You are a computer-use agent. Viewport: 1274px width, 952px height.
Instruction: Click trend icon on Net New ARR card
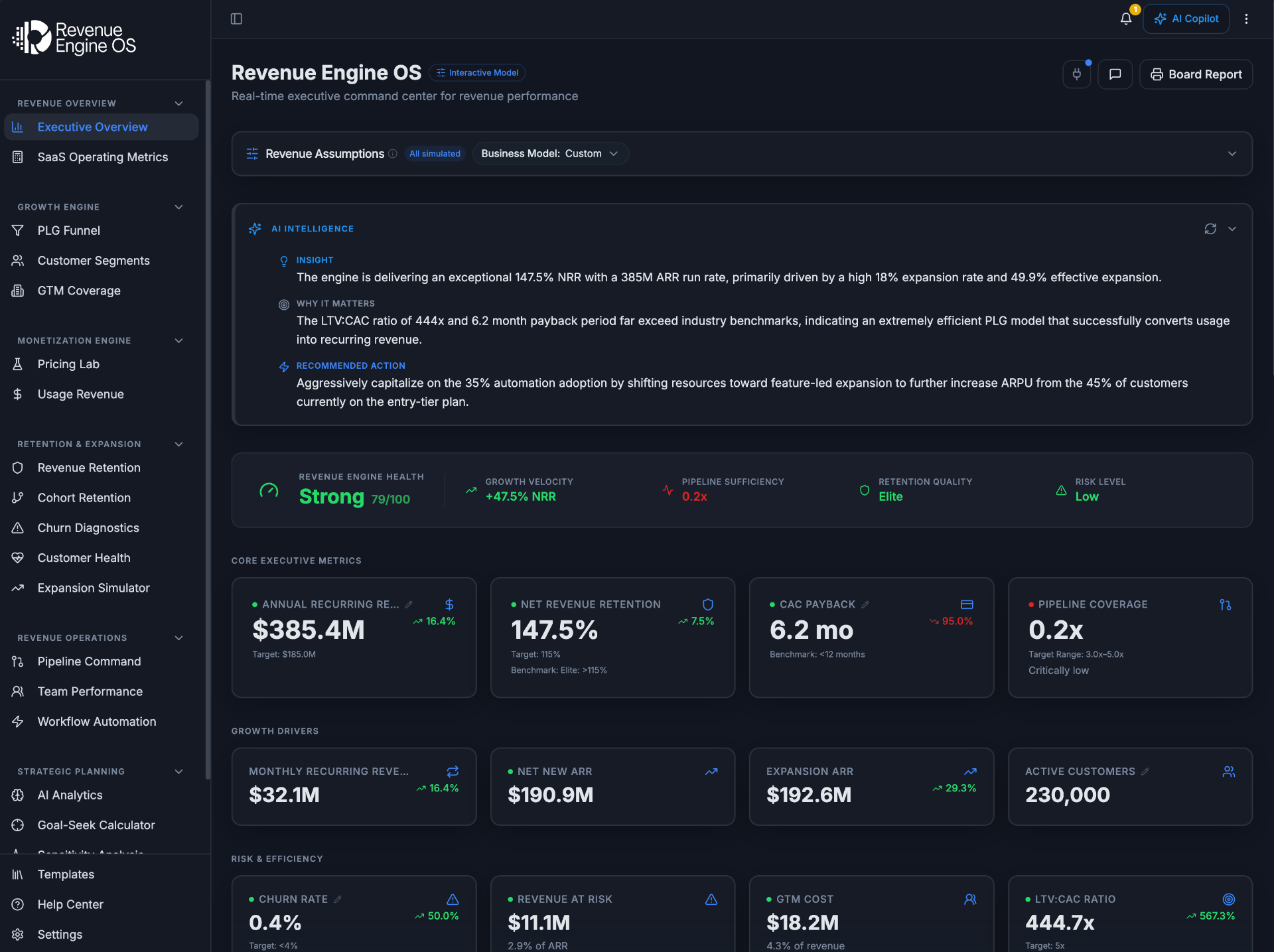click(711, 772)
